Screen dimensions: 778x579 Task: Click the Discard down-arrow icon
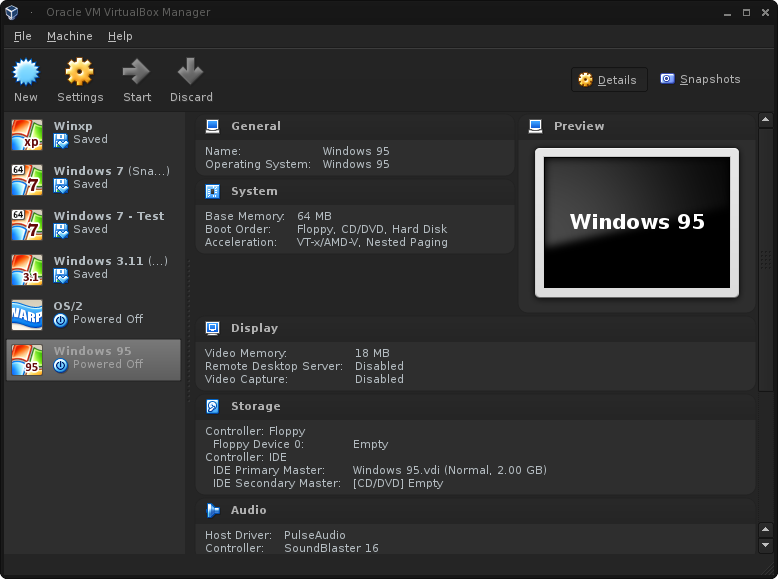click(x=191, y=72)
